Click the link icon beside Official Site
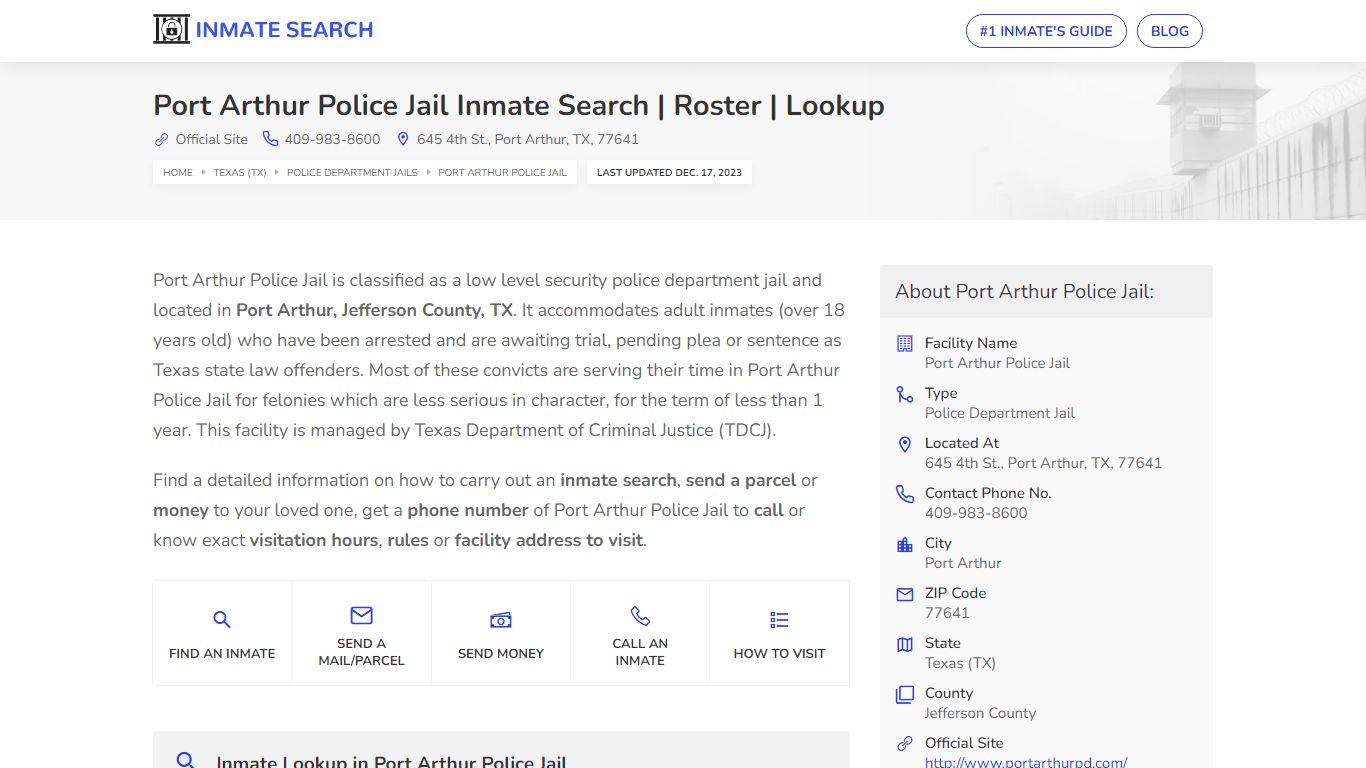The height and width of the screenshot is (768, 1366). 161,139
